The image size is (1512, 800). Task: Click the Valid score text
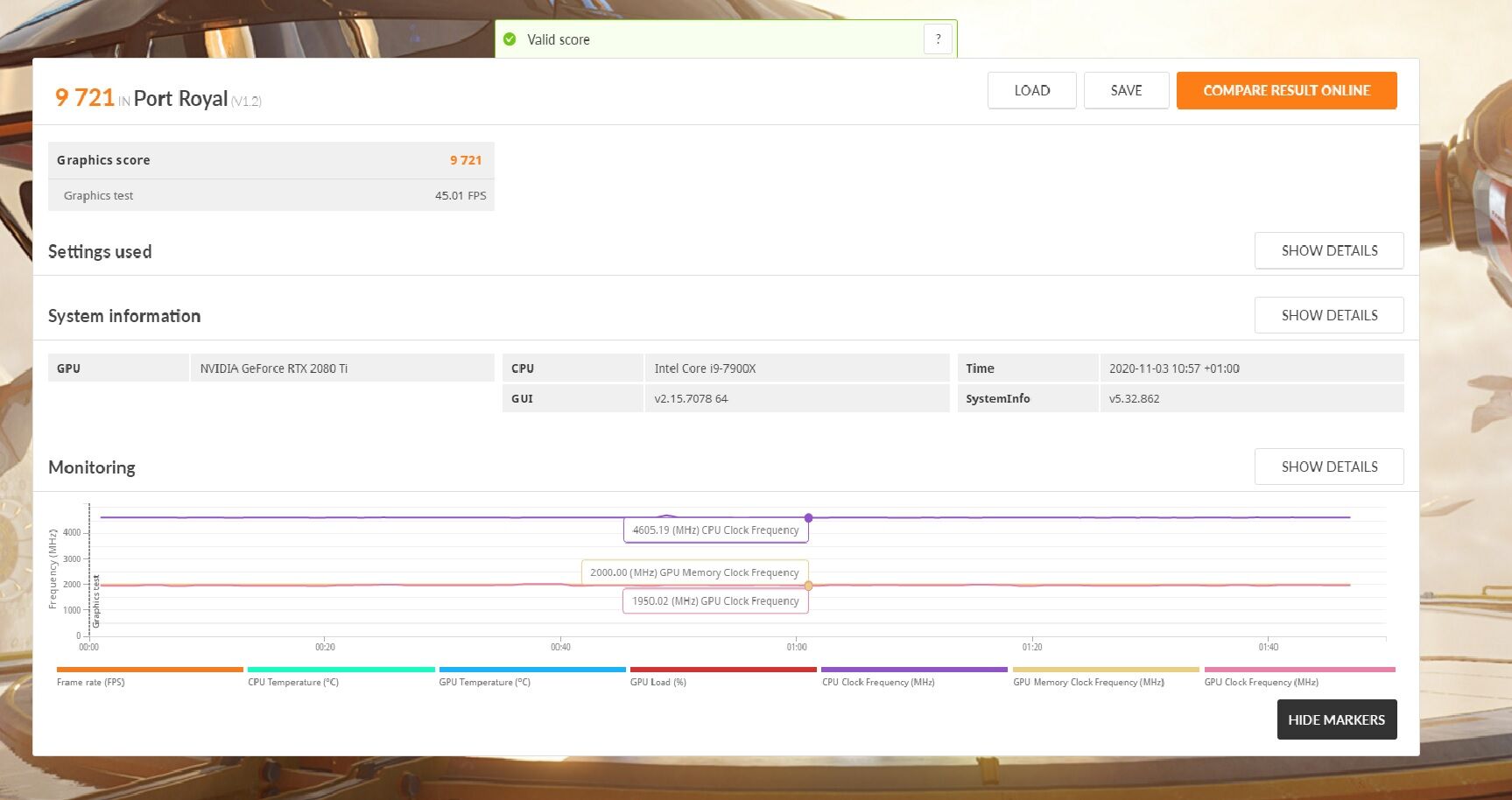[559, 39]
